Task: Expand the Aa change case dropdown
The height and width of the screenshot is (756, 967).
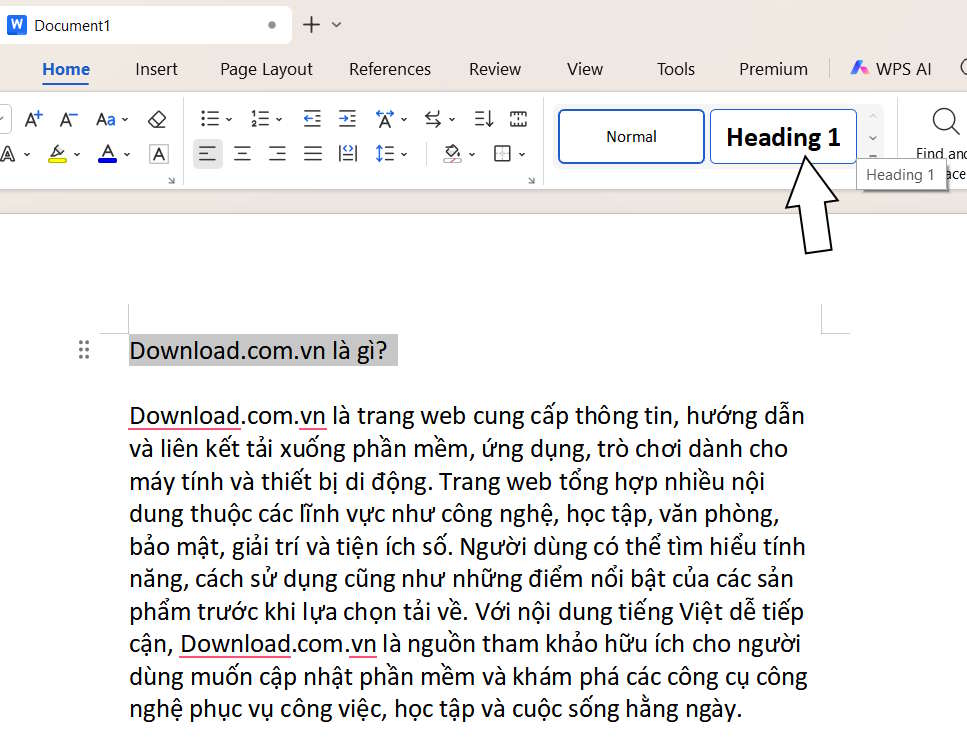Action: click(x=125, y=120)
